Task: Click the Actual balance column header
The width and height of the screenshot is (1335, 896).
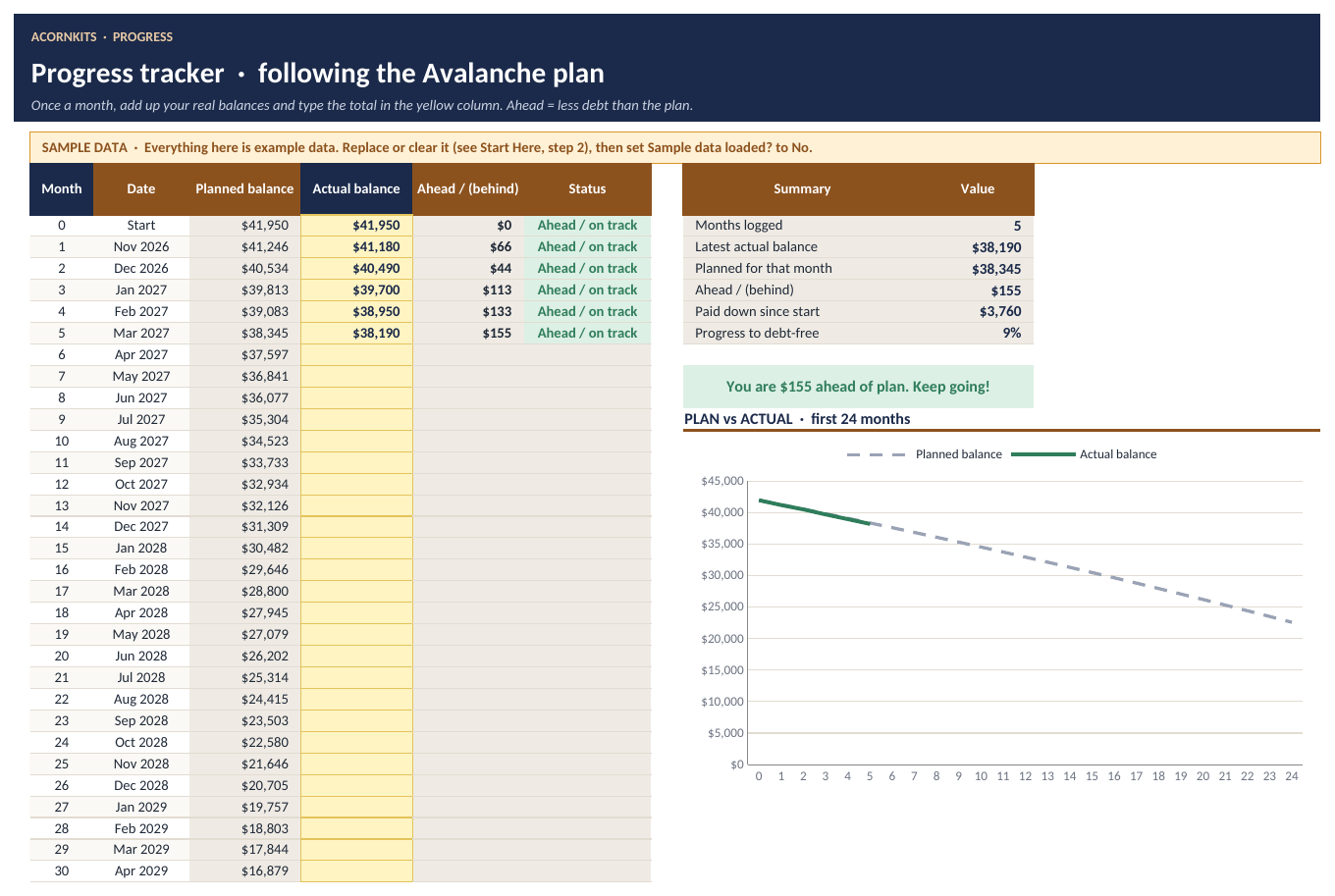Action: click(356, 189)
